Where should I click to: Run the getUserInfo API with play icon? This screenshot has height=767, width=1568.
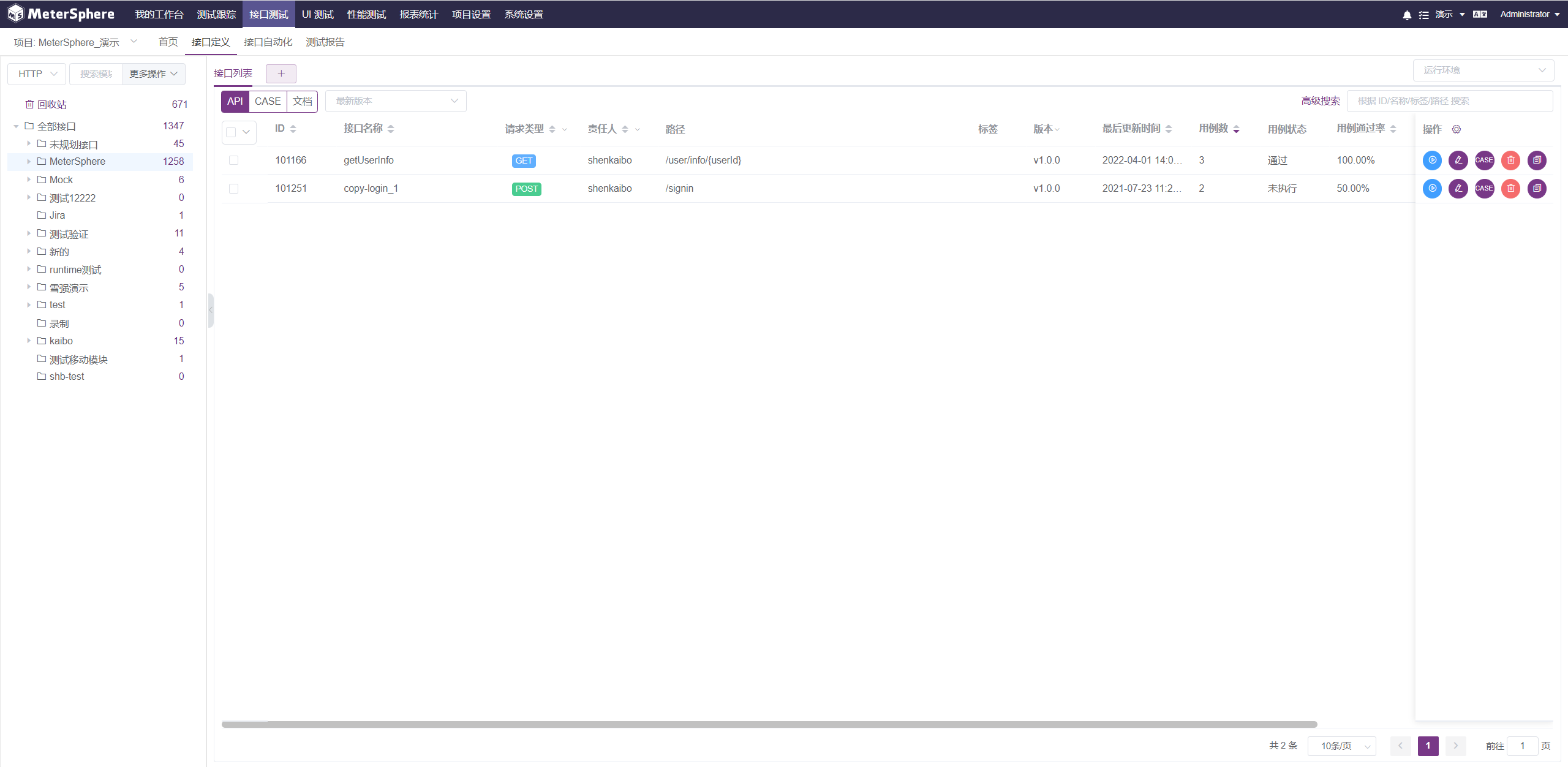point(1432,160)
